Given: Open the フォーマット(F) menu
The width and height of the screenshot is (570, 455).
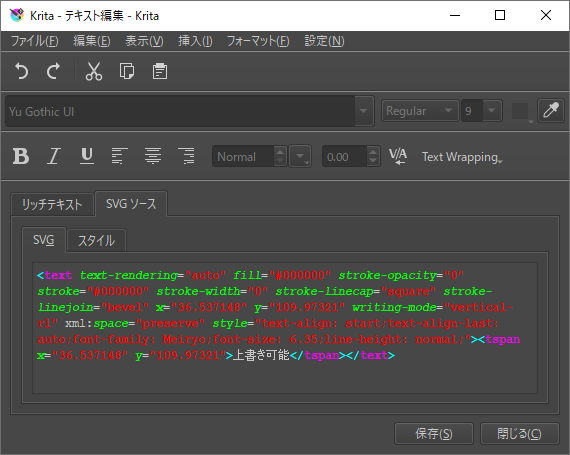Looking at the screenshot, I should [258, 41].
